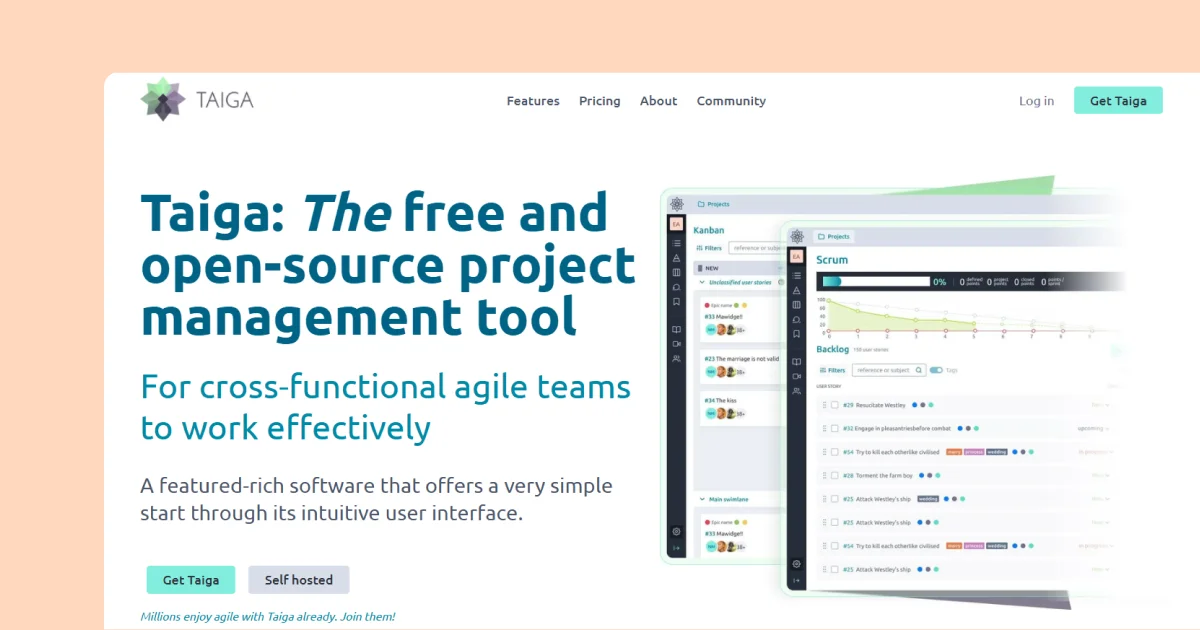The image size is (1200, 630).
Task: Click logout arrow icon in Kanban sidebar
Action: pos(676,548)
